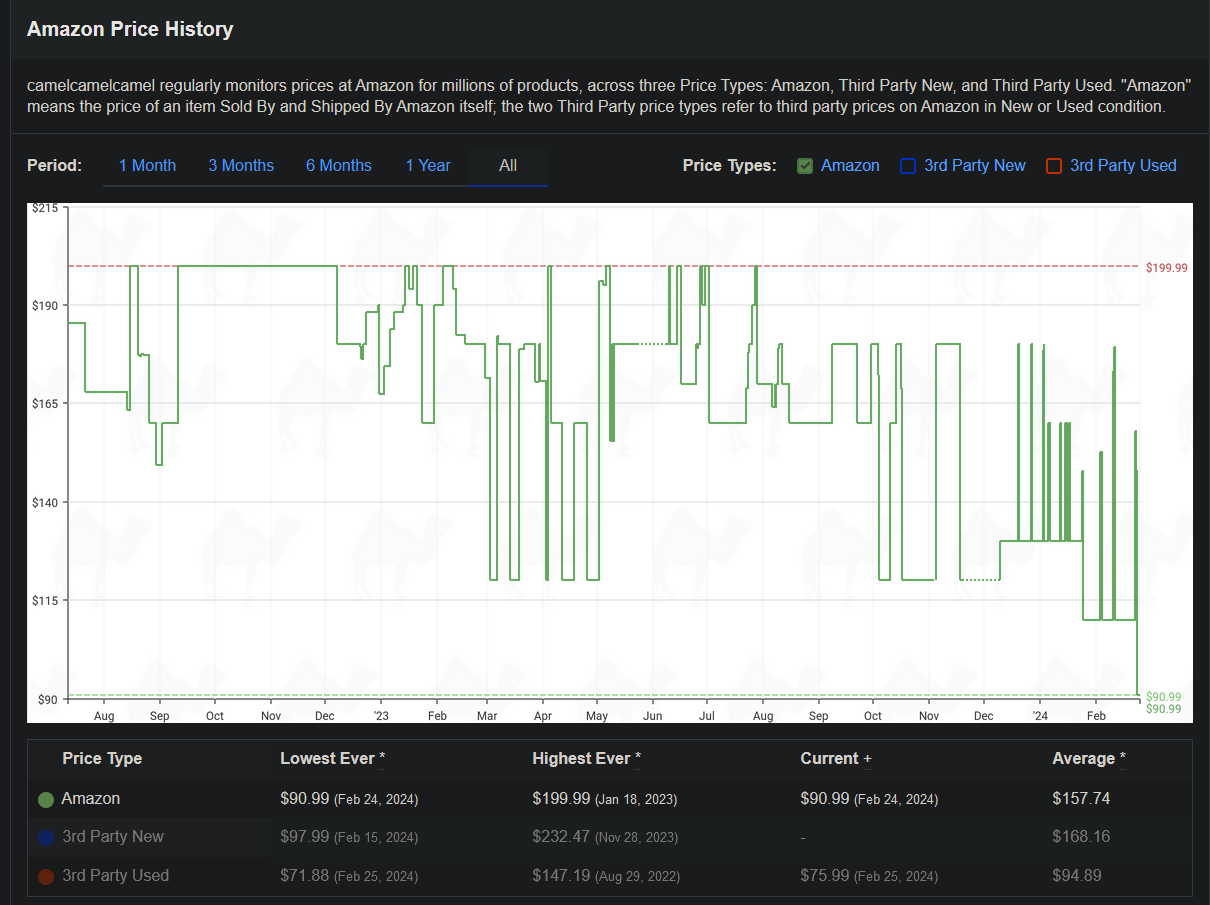Click 3rd Party New average $168.16
The height and width of the screenshot is (905, 1210).
click(1081, 837)
